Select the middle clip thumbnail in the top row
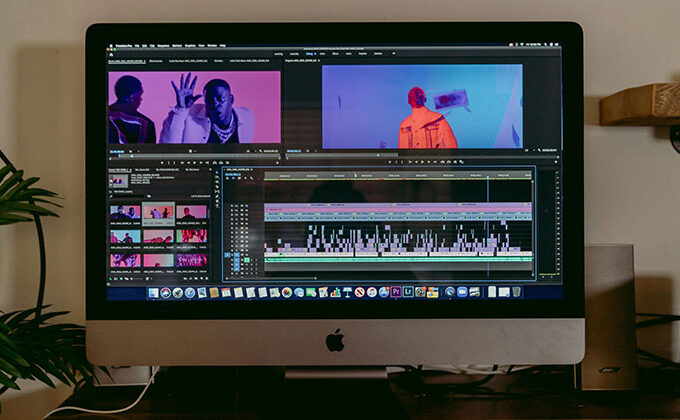Viewport: 680px width, 420px height. click(158, 212)
